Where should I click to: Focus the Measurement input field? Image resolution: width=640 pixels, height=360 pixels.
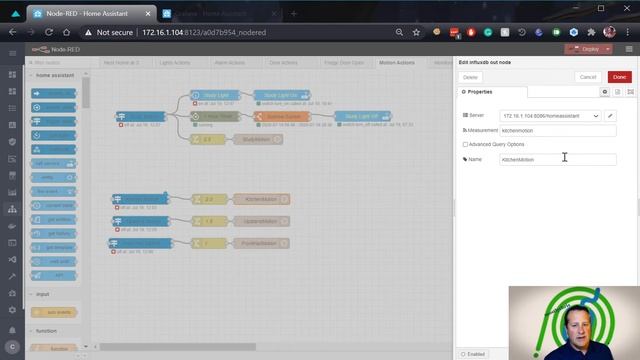coord(558,131)
